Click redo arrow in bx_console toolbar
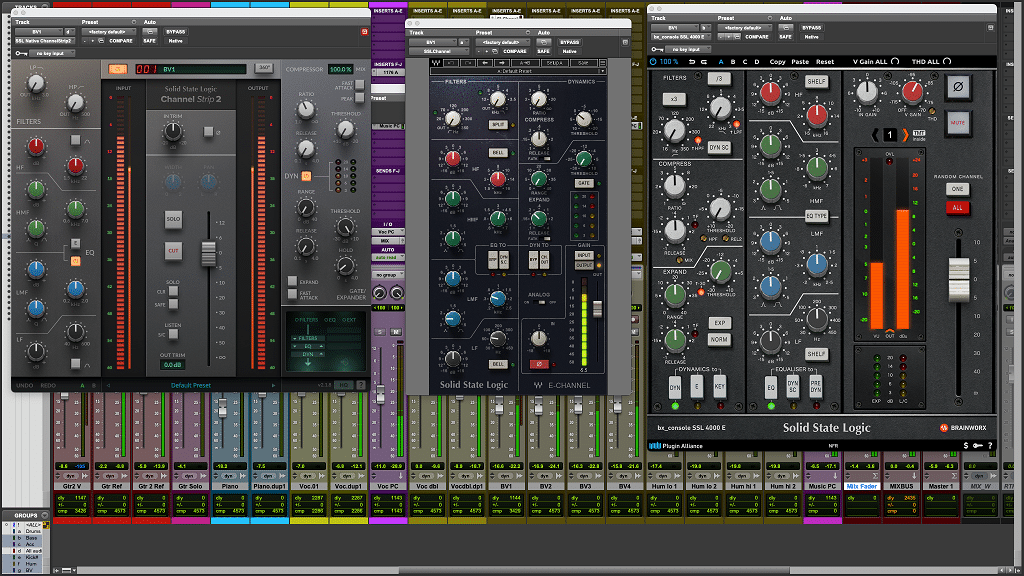 point(704,61)
